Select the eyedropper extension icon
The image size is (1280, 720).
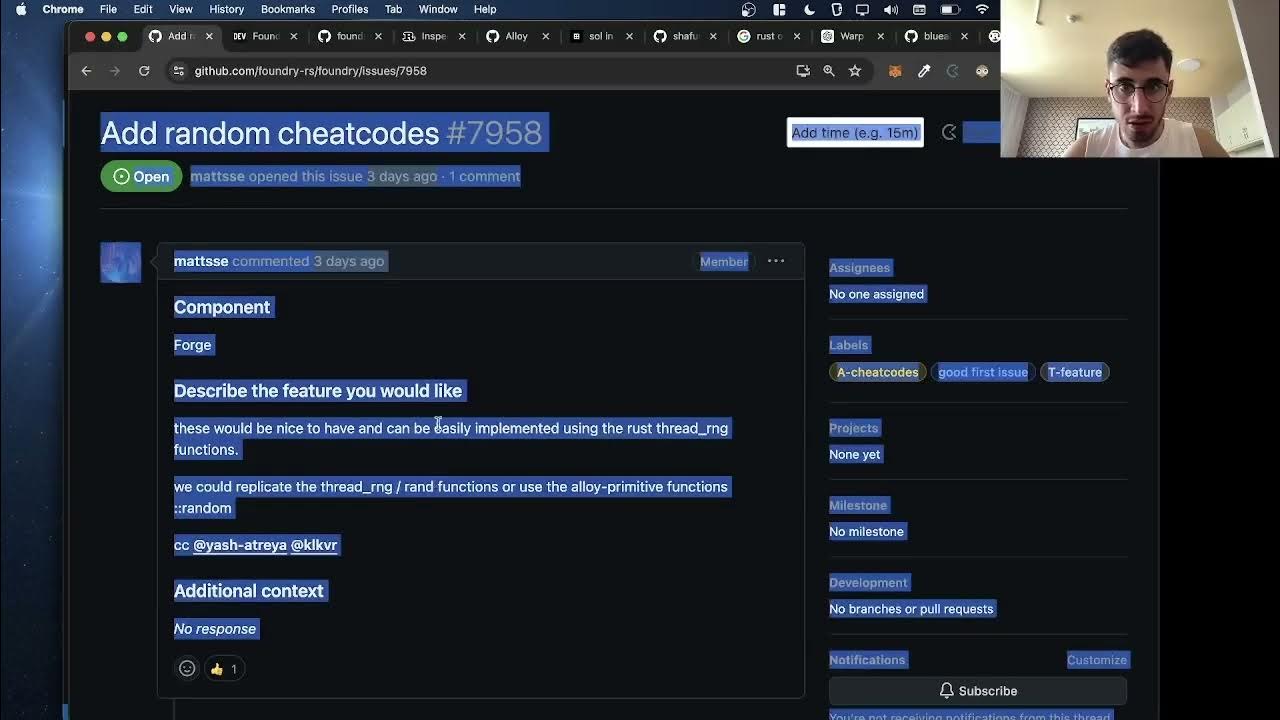[x=924, y=71]
